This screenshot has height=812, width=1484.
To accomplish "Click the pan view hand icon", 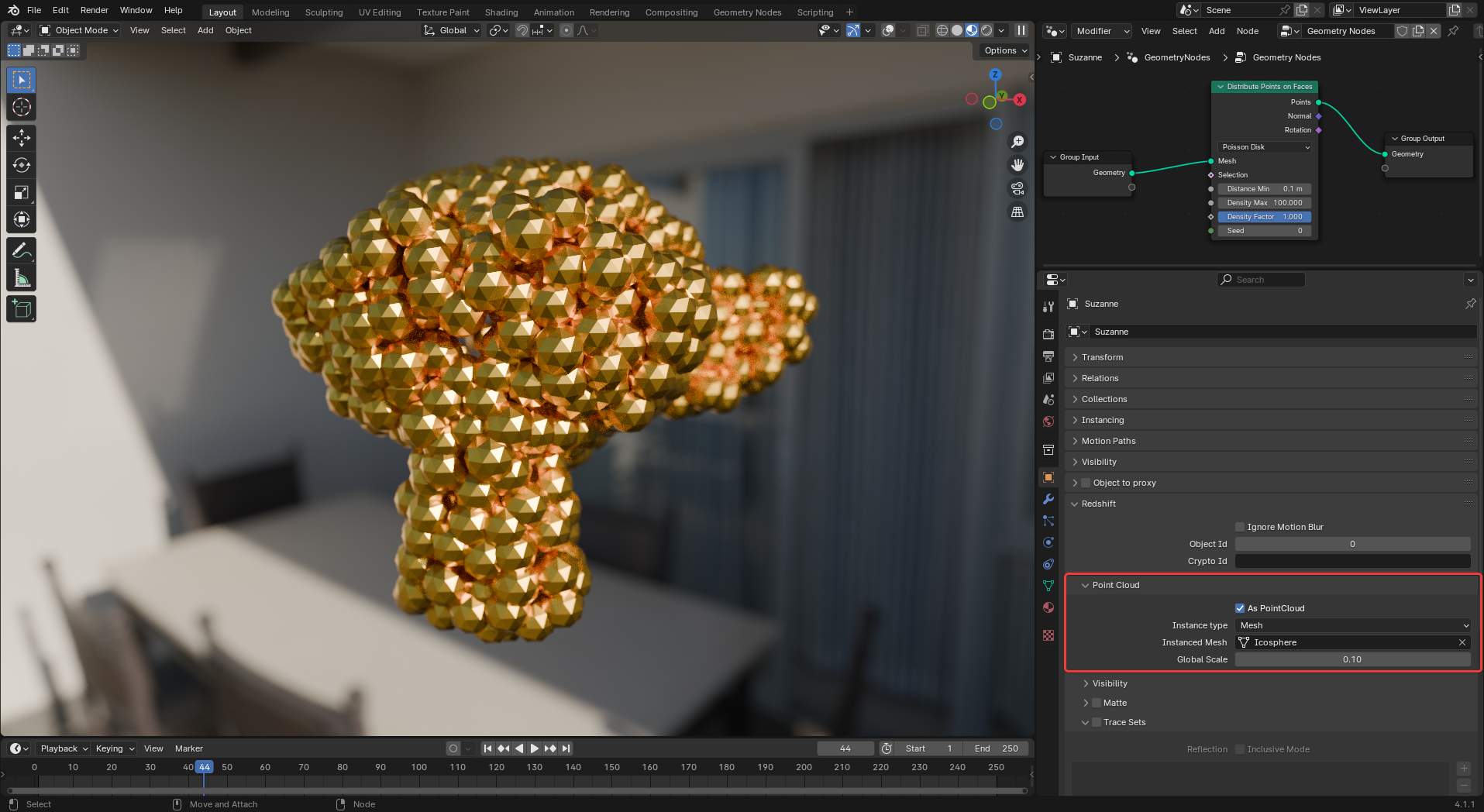I will click(x=1017, y=165).
